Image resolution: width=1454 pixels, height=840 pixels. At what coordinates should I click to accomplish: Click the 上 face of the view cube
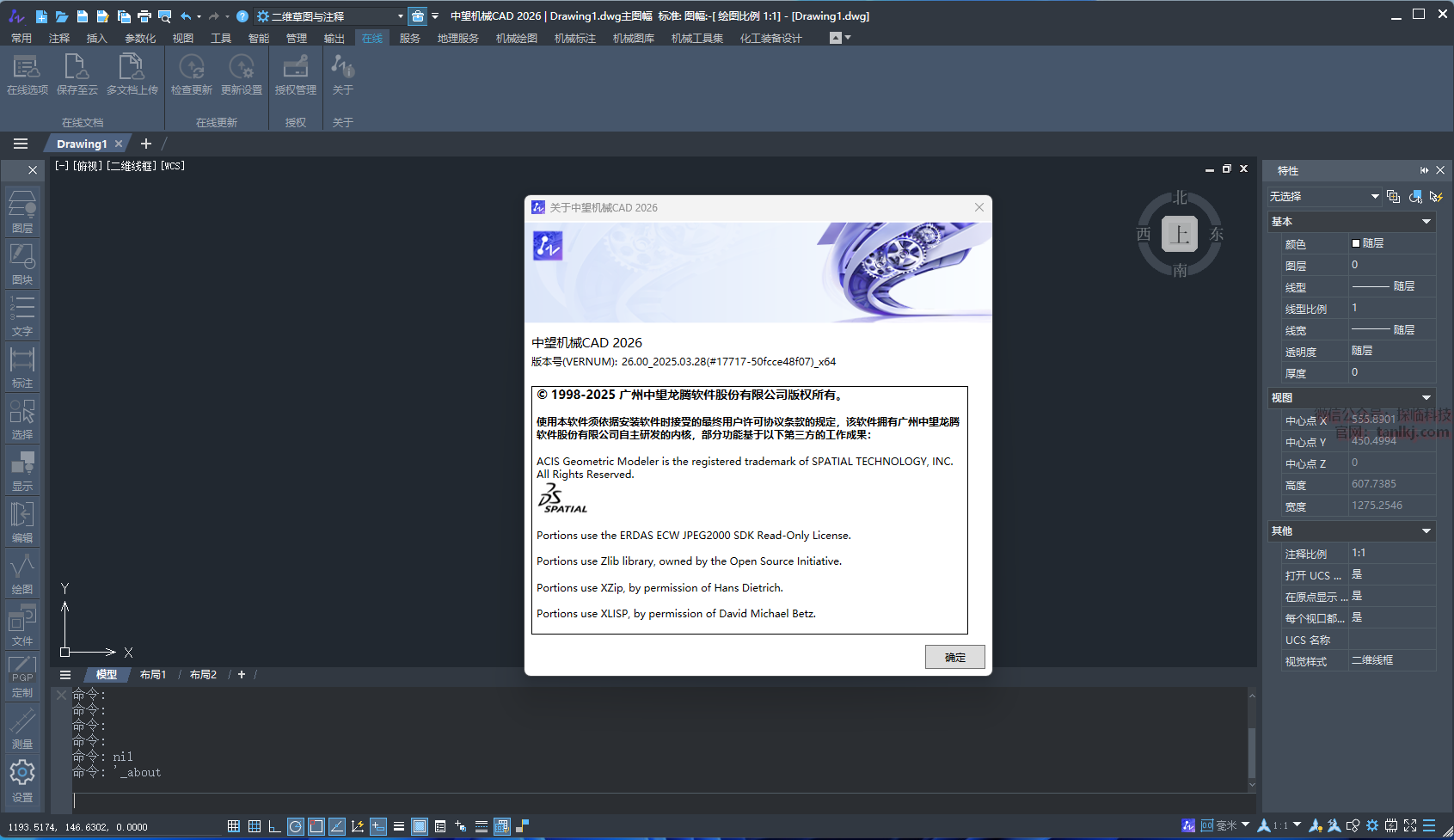click(1180, 234)
